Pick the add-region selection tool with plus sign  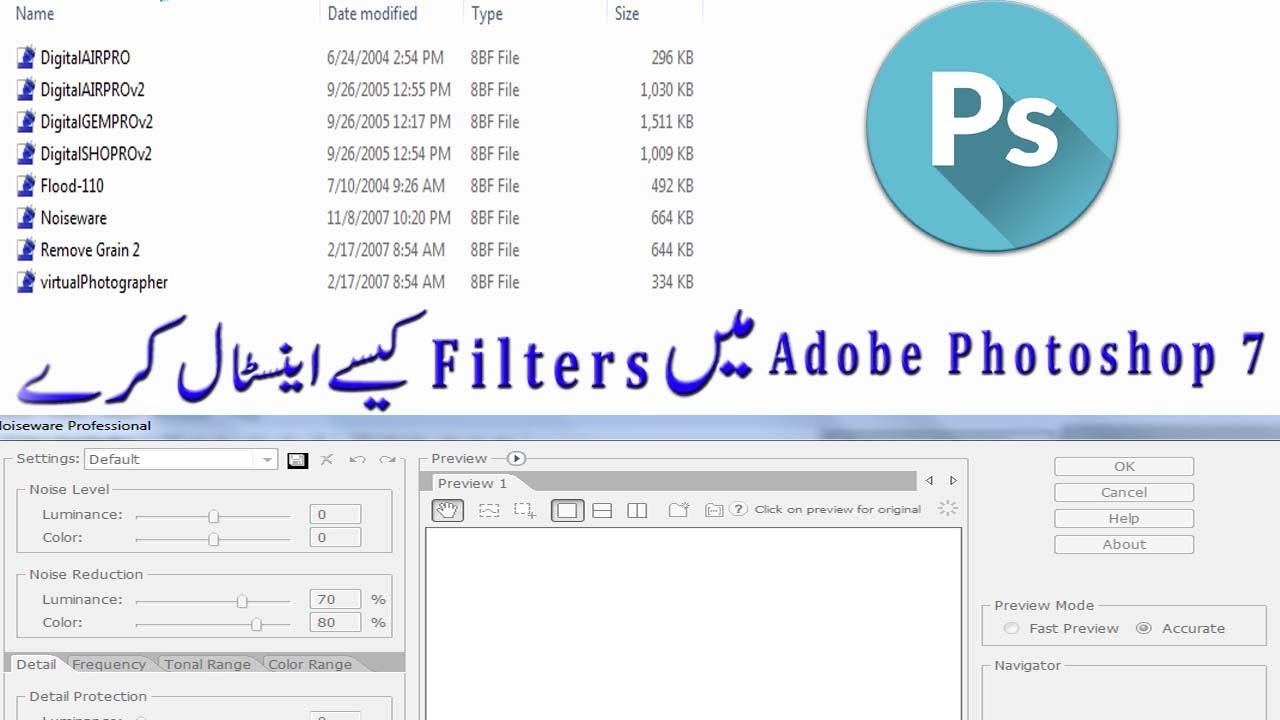pos(525,510)
